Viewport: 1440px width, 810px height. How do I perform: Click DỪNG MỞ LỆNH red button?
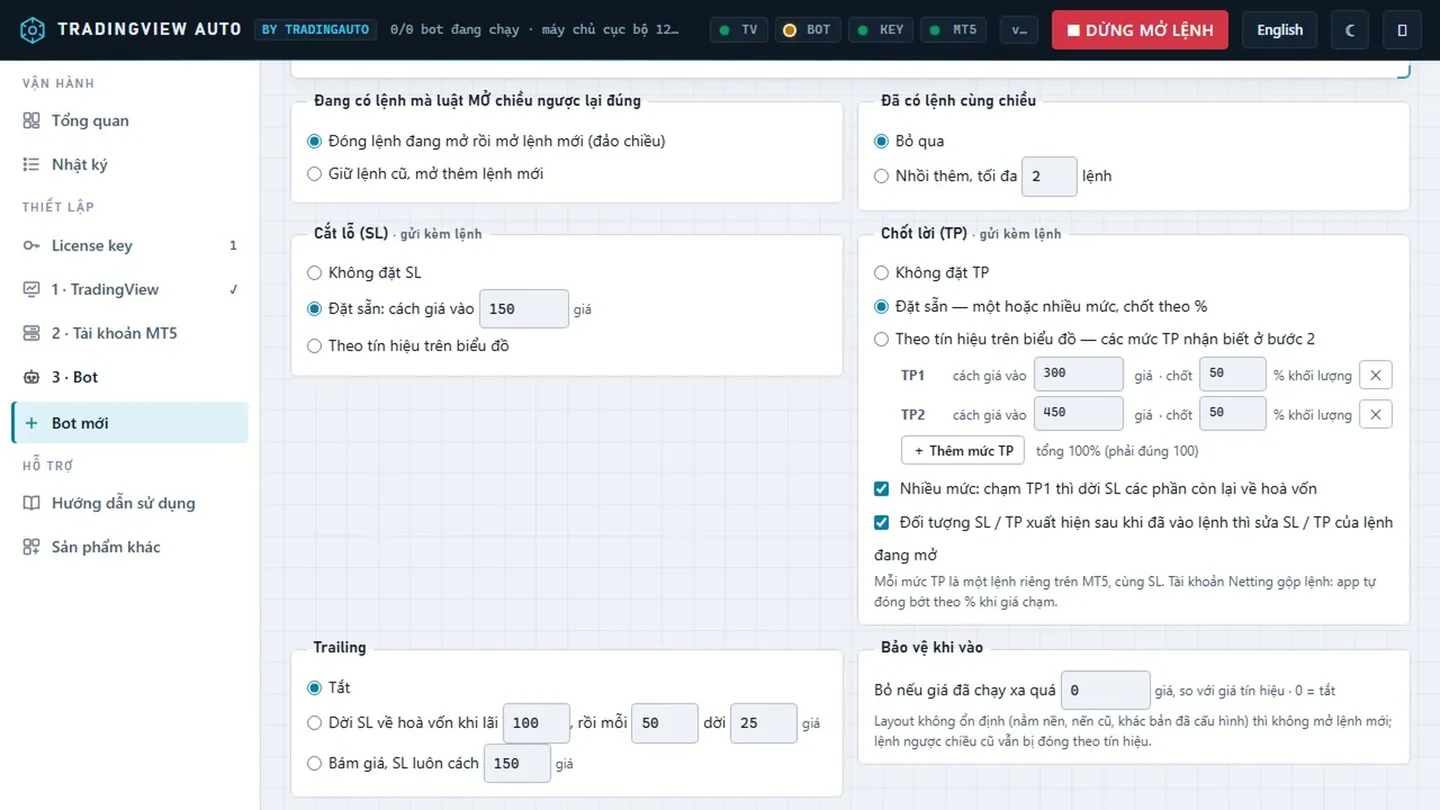[x=1140, y=30]
